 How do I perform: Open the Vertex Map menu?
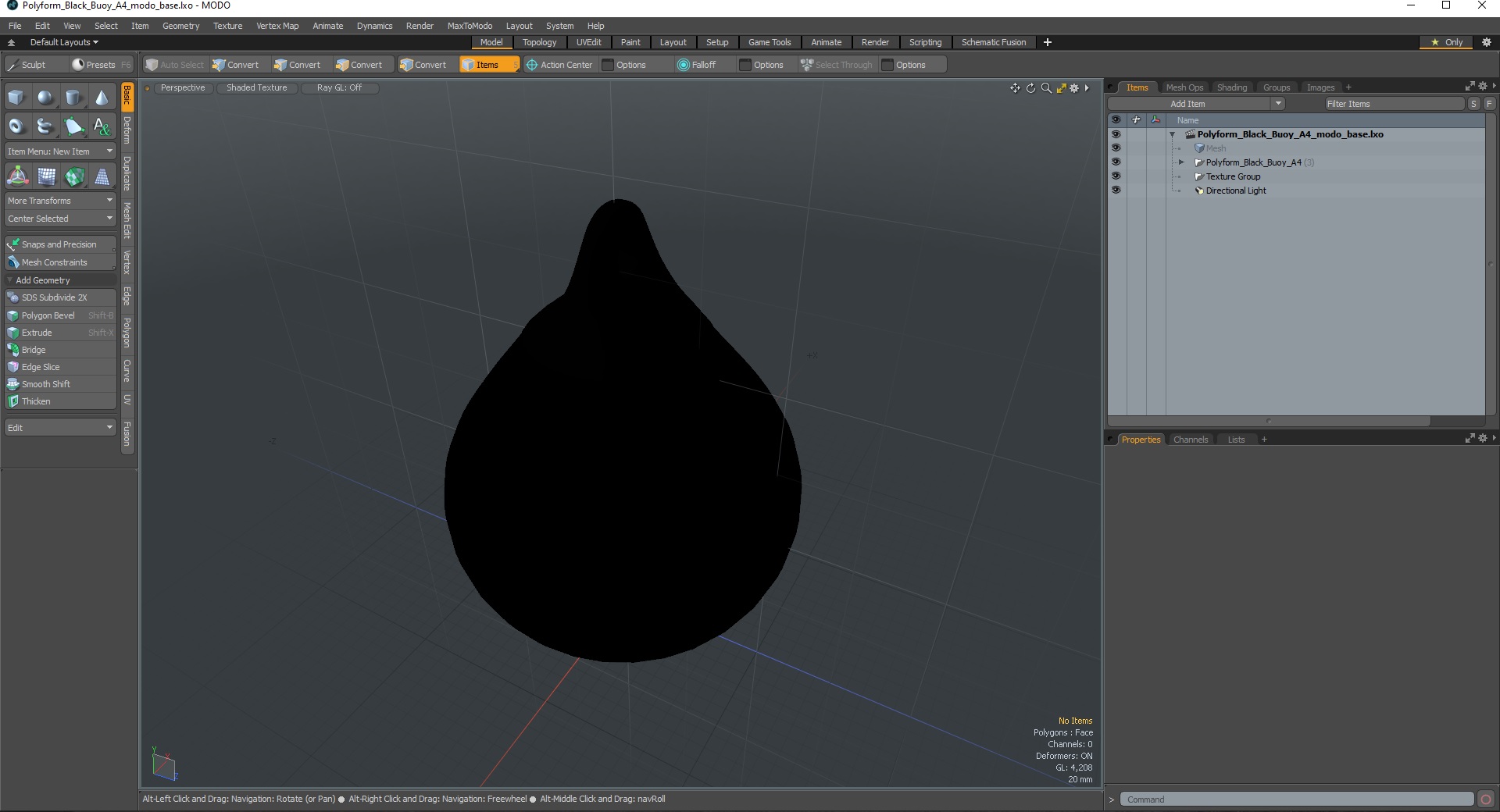point(277,26)
